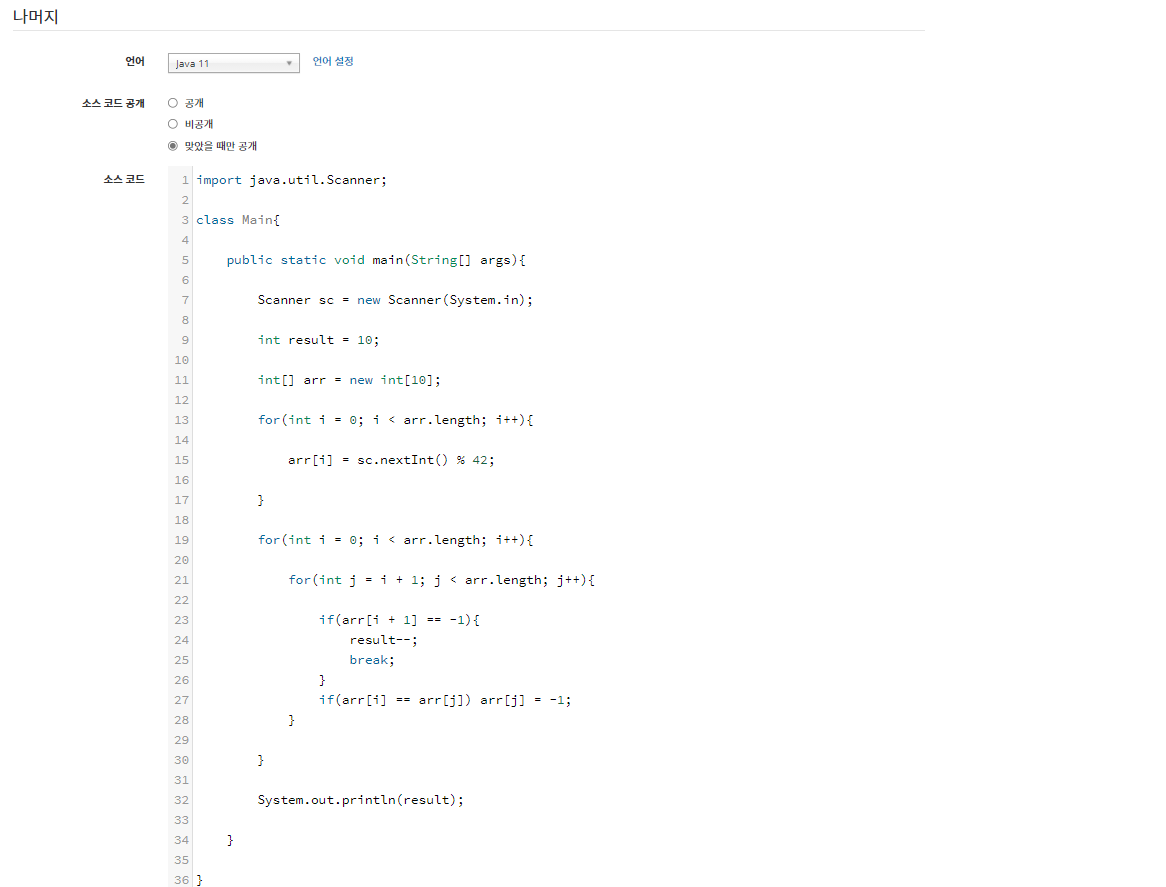
Task: Click the 언어 field label
Action: point(135,61)
